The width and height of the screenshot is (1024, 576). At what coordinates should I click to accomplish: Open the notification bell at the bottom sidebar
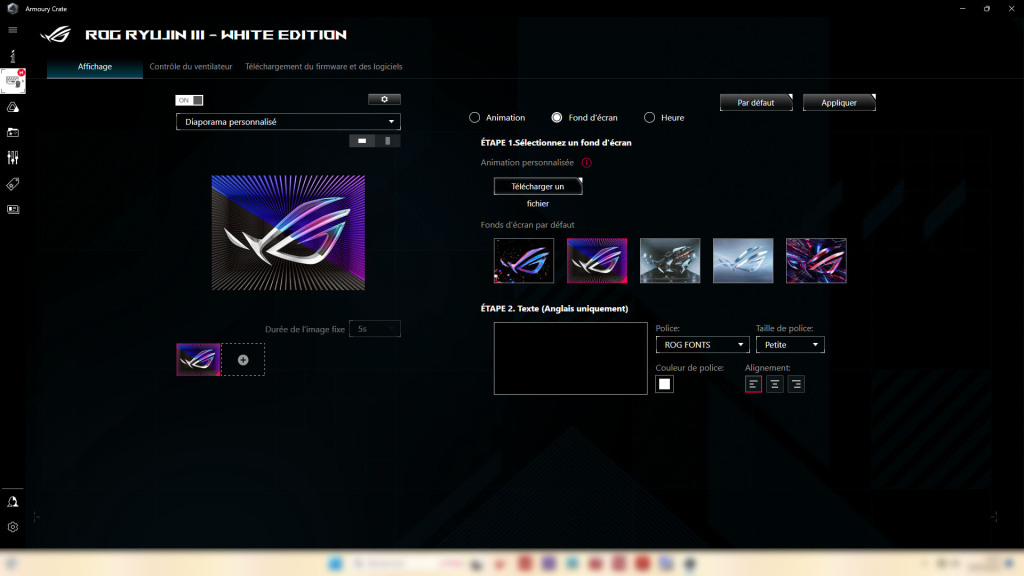12,501
